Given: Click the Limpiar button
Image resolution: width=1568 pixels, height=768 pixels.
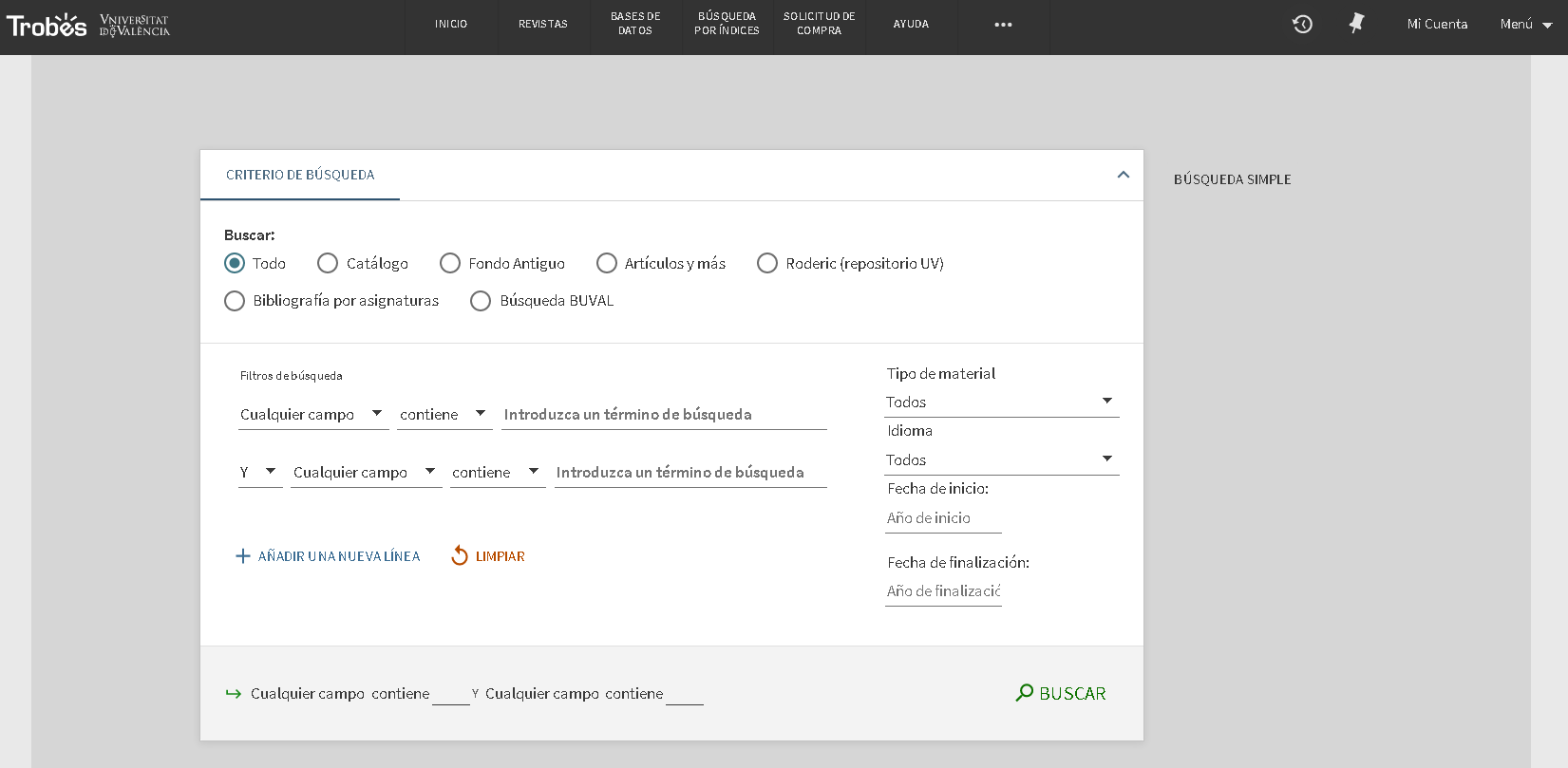Looking at the screenshot, I should 488,556.
